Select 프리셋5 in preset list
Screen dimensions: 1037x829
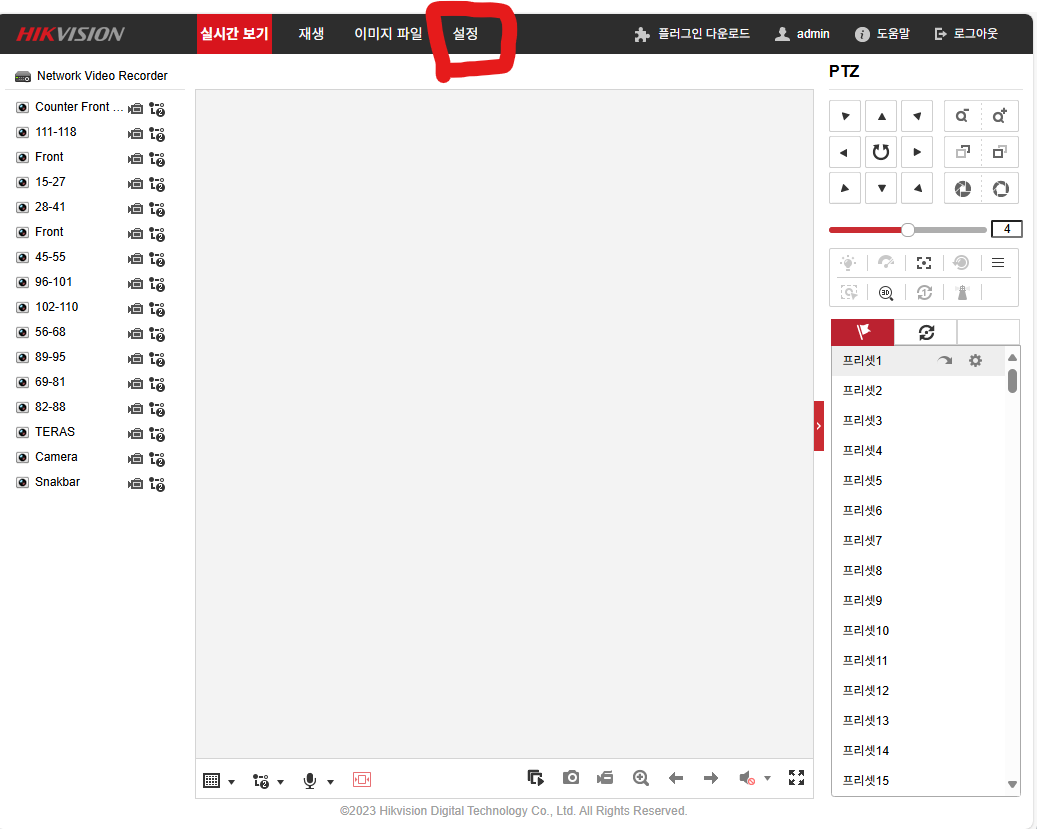pos(862,480)
